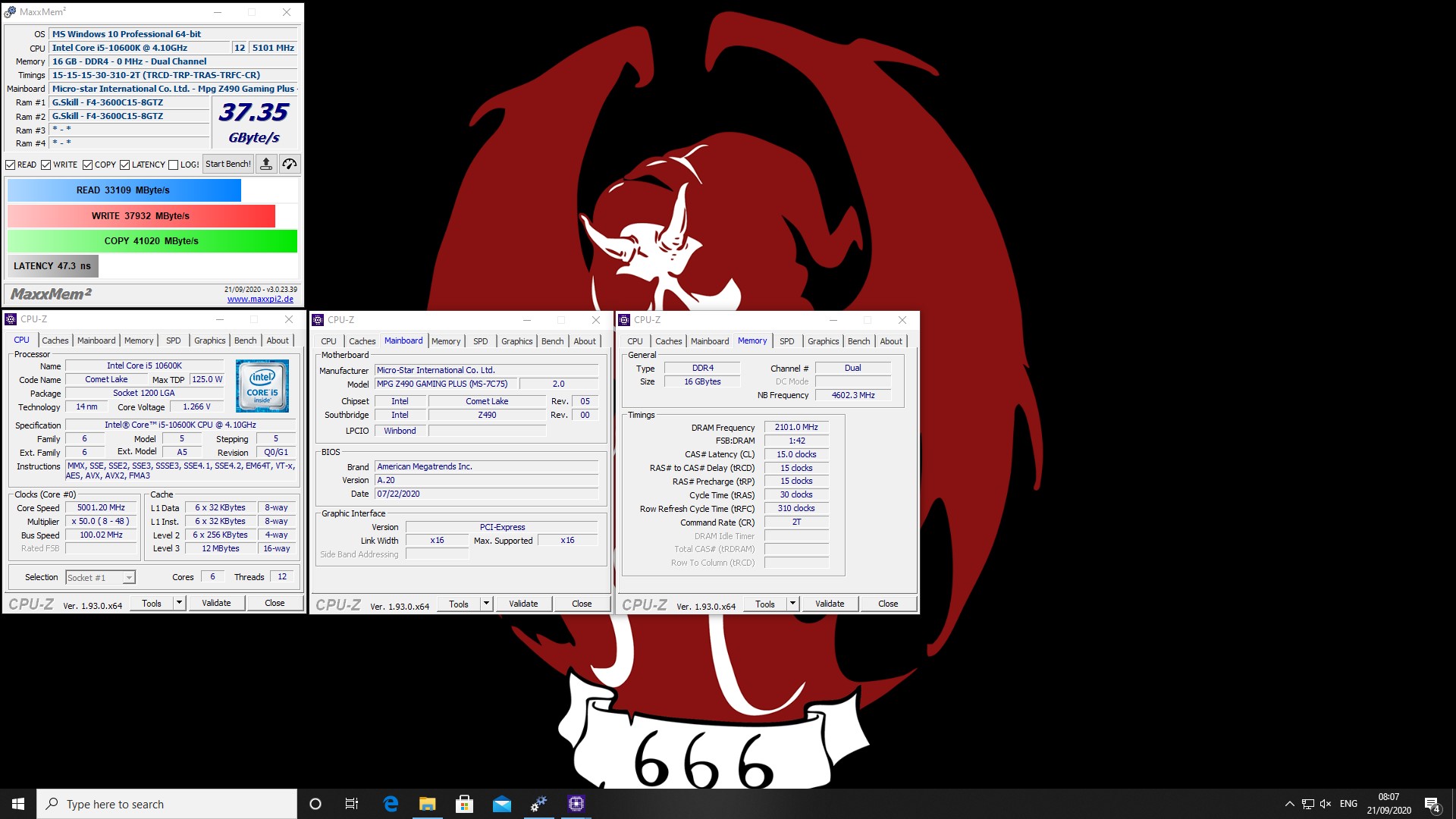
Task: Click Close button in CPU window
Action: [x=275, y=603]
